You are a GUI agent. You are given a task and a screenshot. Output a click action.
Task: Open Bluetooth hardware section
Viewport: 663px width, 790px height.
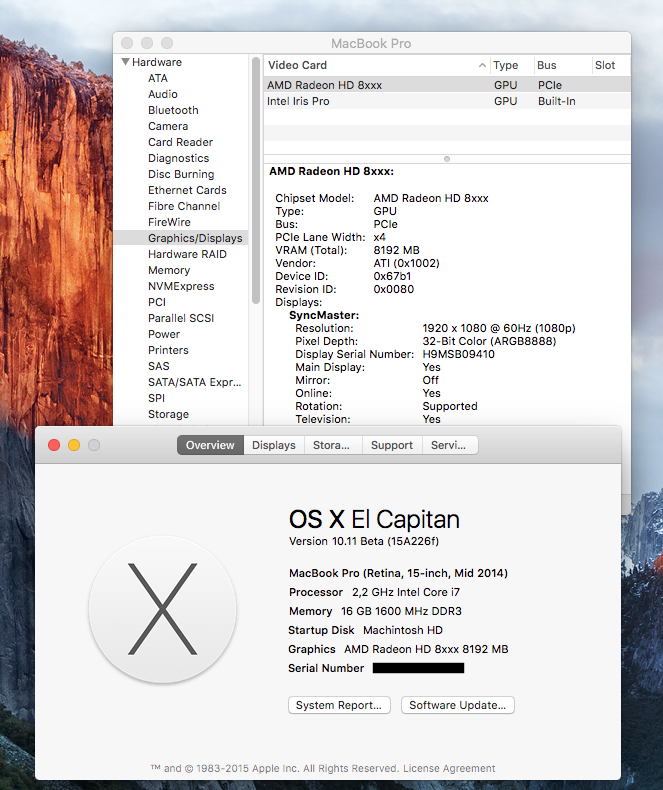(x=173, y=110)
